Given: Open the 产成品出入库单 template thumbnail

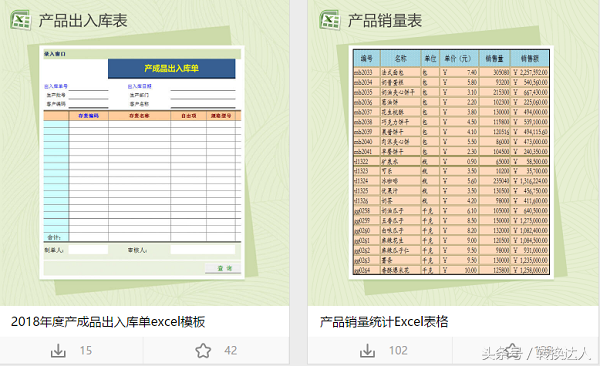Looking at the screenshot, I should (x=142, y=163).
